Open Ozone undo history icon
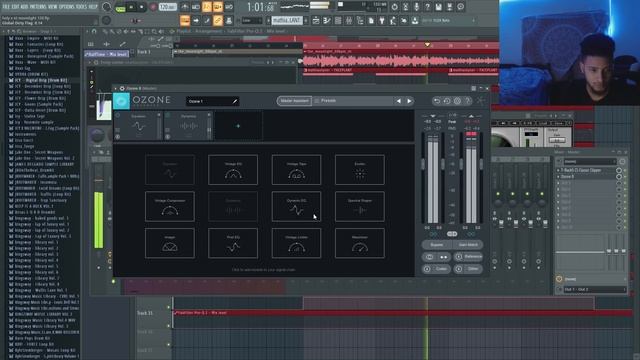This screenshot has height=360, width=640. 447,101
